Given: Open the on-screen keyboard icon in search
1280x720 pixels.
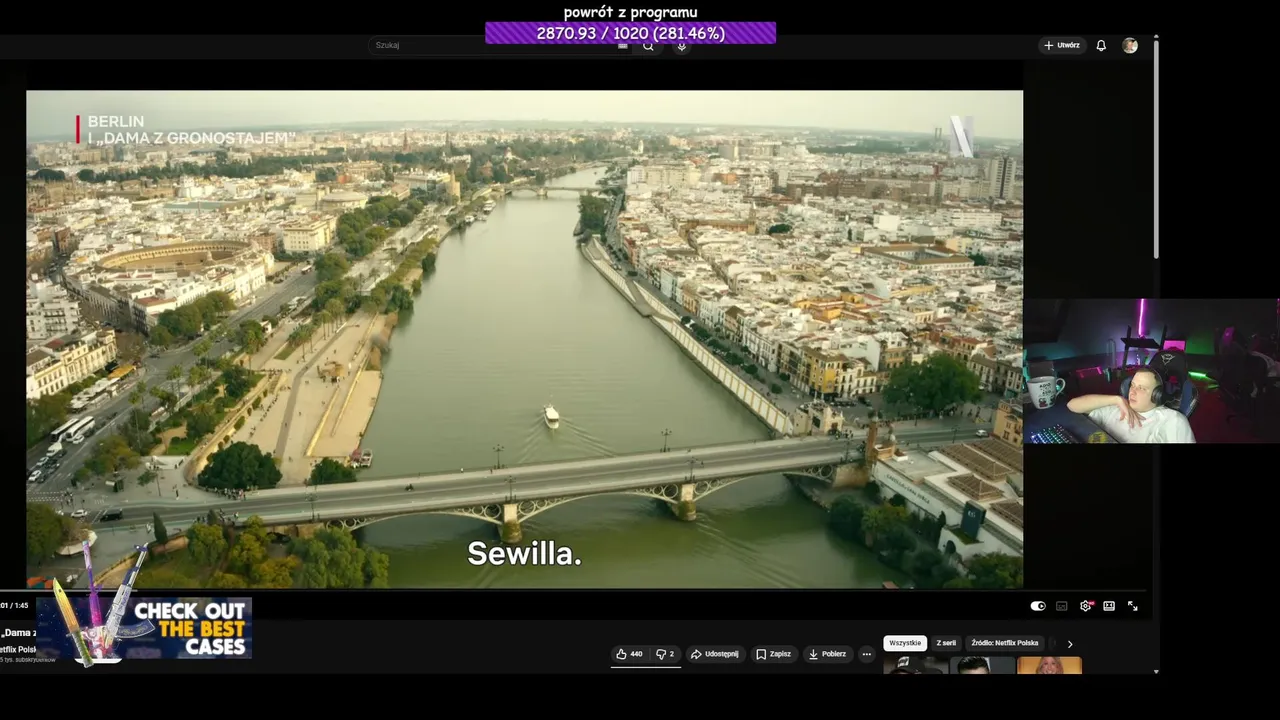Looking at the screenshot, I should [623, 46].
